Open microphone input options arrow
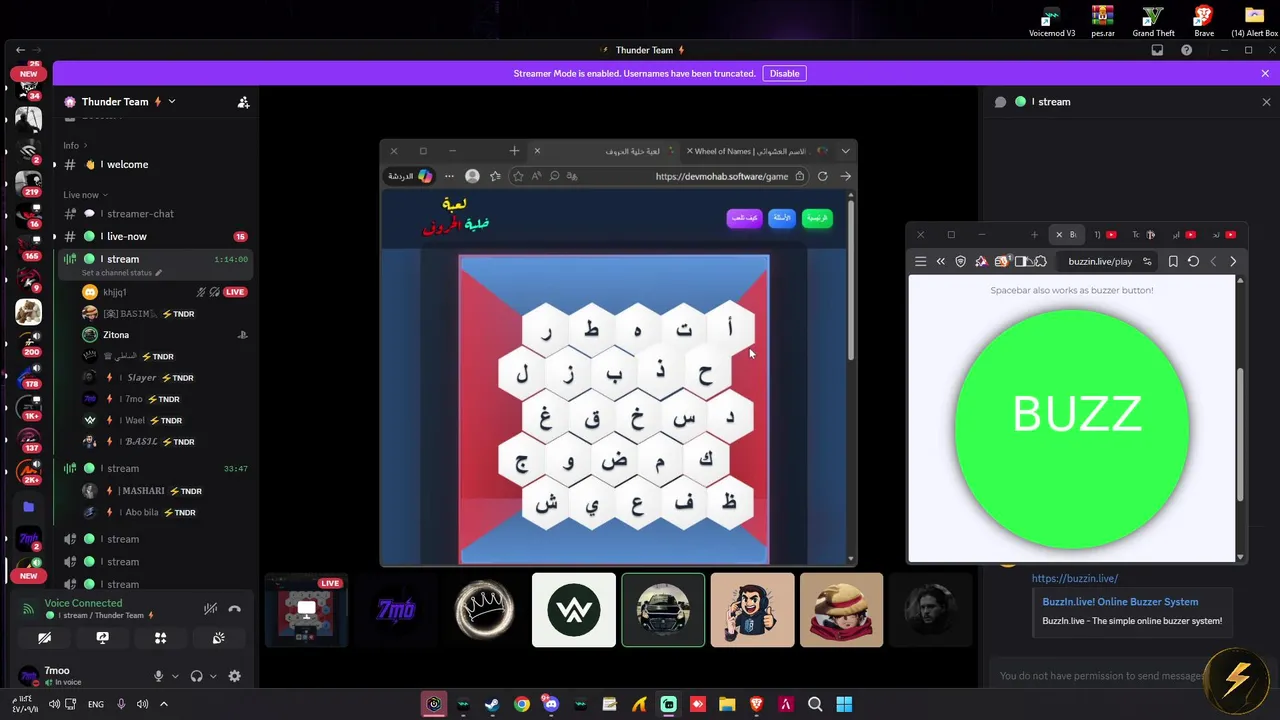1280x720 pixels. click(175, 676)
